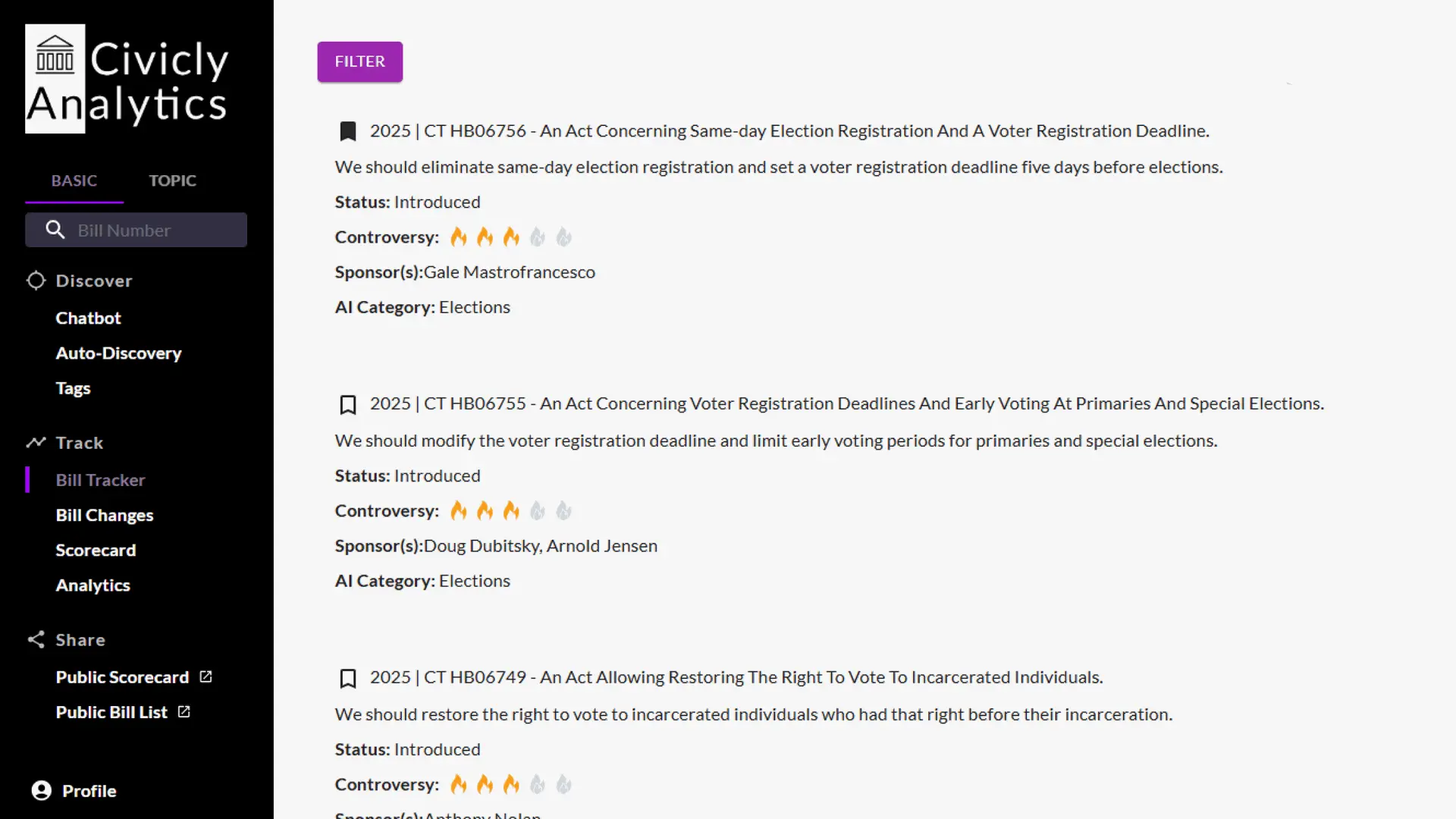Click first controversy flame for HB06756

click(x=459, y=237)
